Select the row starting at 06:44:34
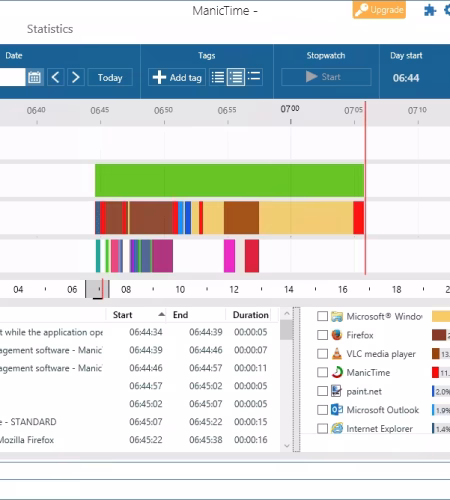 (x=139, y=332)
